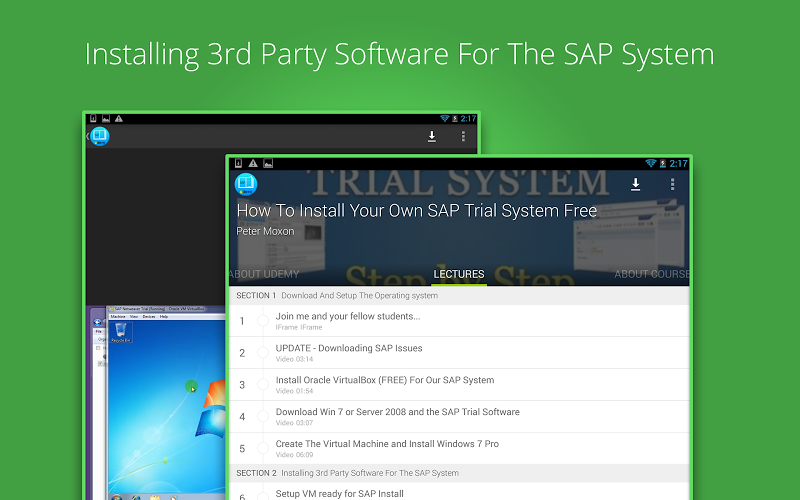The width and height of the screenshot is (800, 500).
Task: Open lecture 'Join me and your fellow students...'
Action: 459,321
